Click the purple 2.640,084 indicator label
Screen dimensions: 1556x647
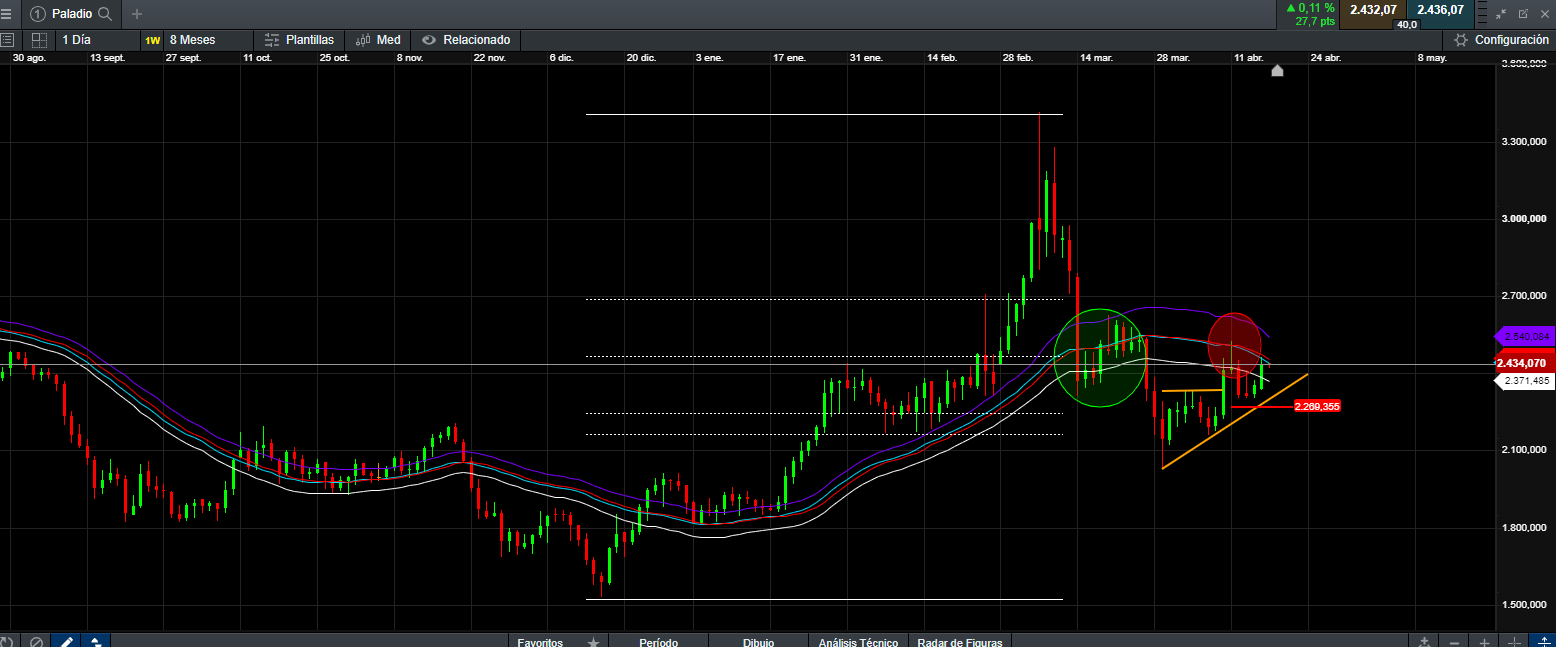click(x=1524, y=336)
